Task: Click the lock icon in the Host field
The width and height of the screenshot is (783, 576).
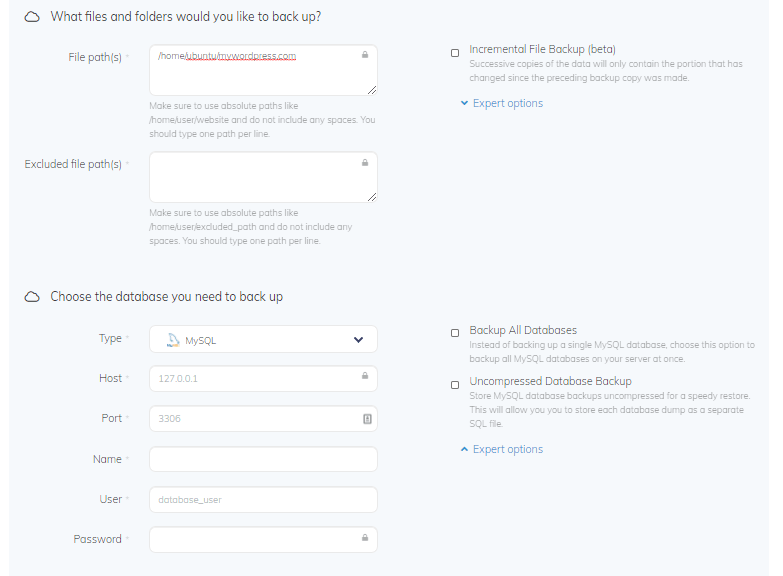Action: click(365, 378)
